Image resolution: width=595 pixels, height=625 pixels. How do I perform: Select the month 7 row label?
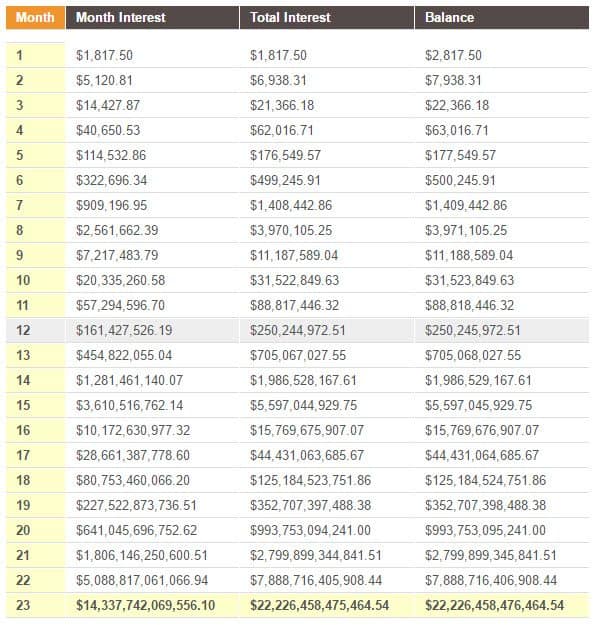(19, 205)
